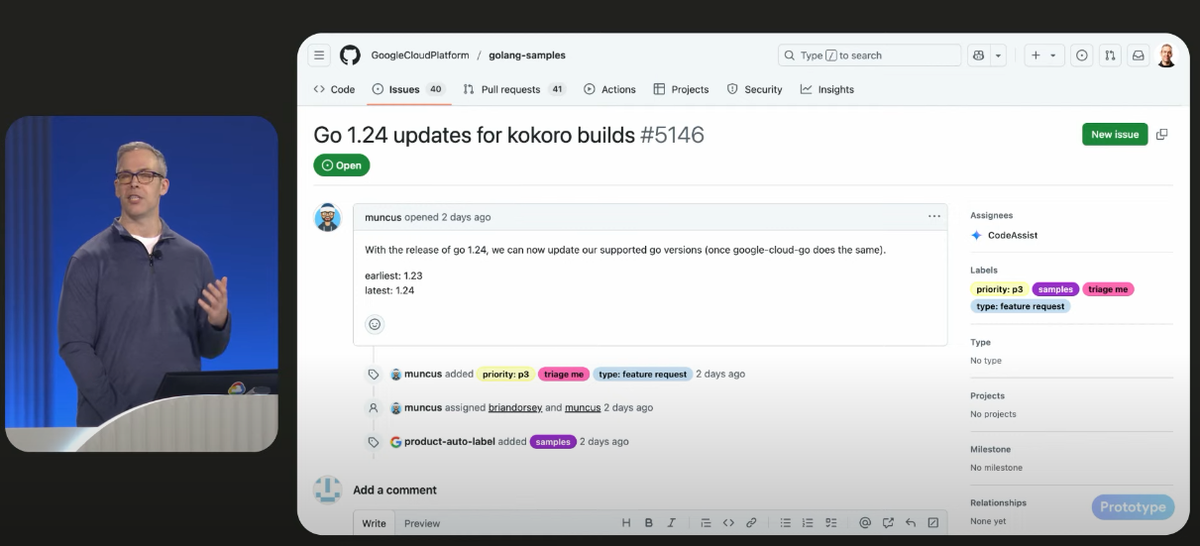1200x546 pixels.
Task: Click priority: p3 label in timeline event
Action: [506, 374]
